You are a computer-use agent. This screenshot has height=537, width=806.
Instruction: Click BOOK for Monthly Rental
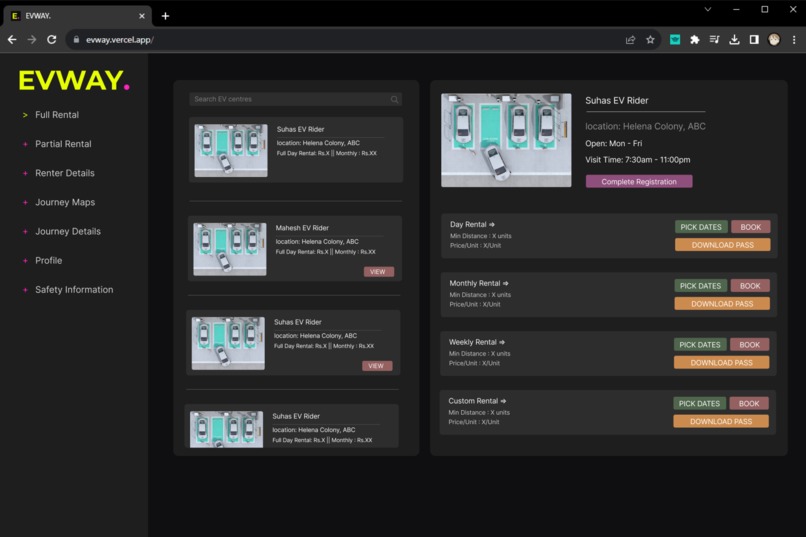click(x=750, y=286)
